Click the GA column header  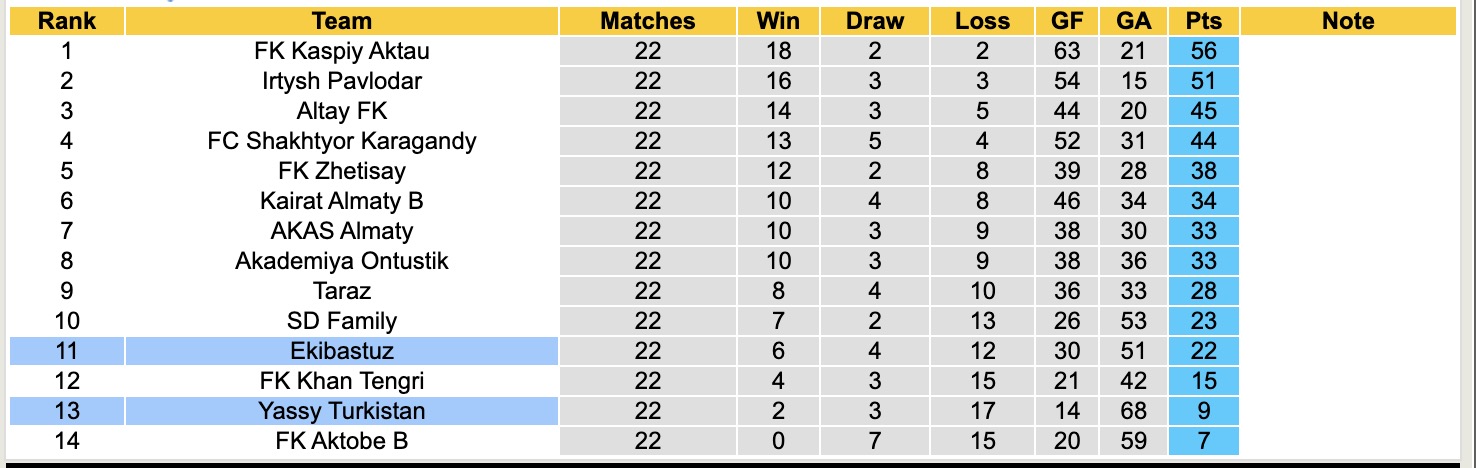coord(1133,21)
